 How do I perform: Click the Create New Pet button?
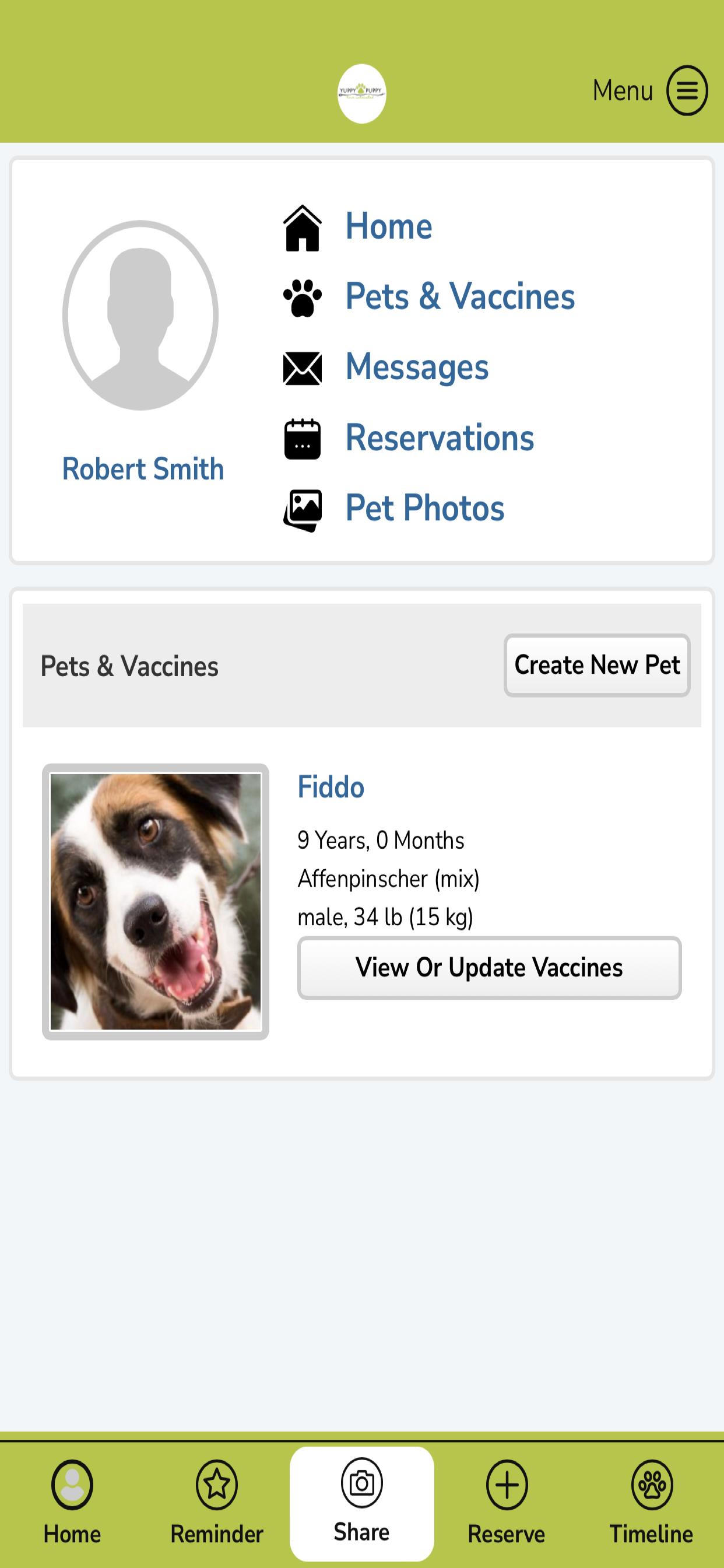pyautogui.click(x=597, y=666)
